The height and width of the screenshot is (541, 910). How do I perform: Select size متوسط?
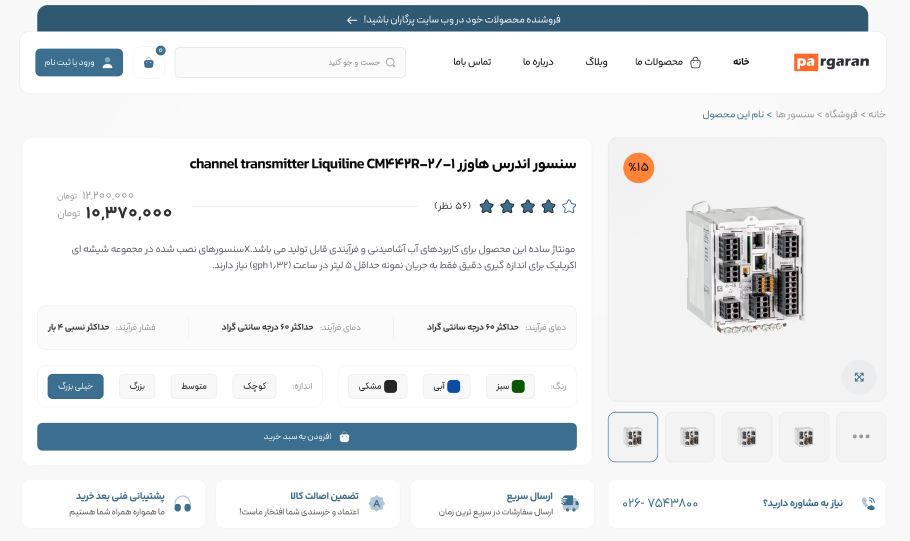pyautogui.click(x=194, y=387)
